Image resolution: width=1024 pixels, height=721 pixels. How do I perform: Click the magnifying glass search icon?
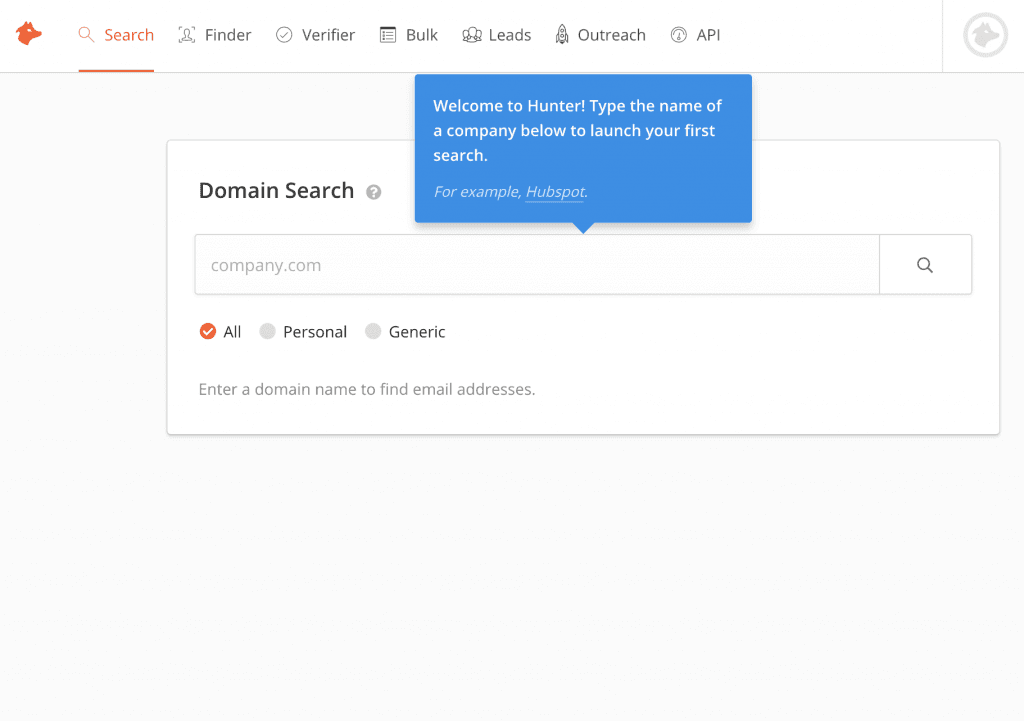coord(924,263)
